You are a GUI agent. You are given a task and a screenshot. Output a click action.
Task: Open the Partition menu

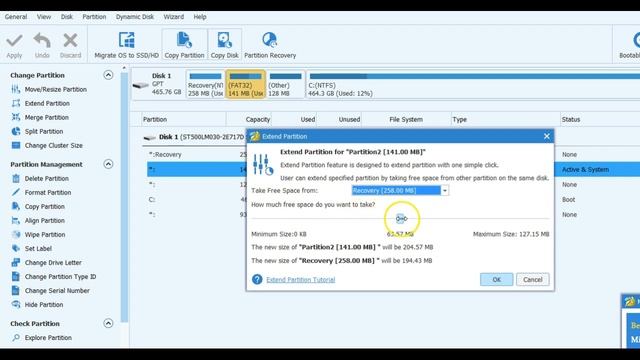[94, 17]
